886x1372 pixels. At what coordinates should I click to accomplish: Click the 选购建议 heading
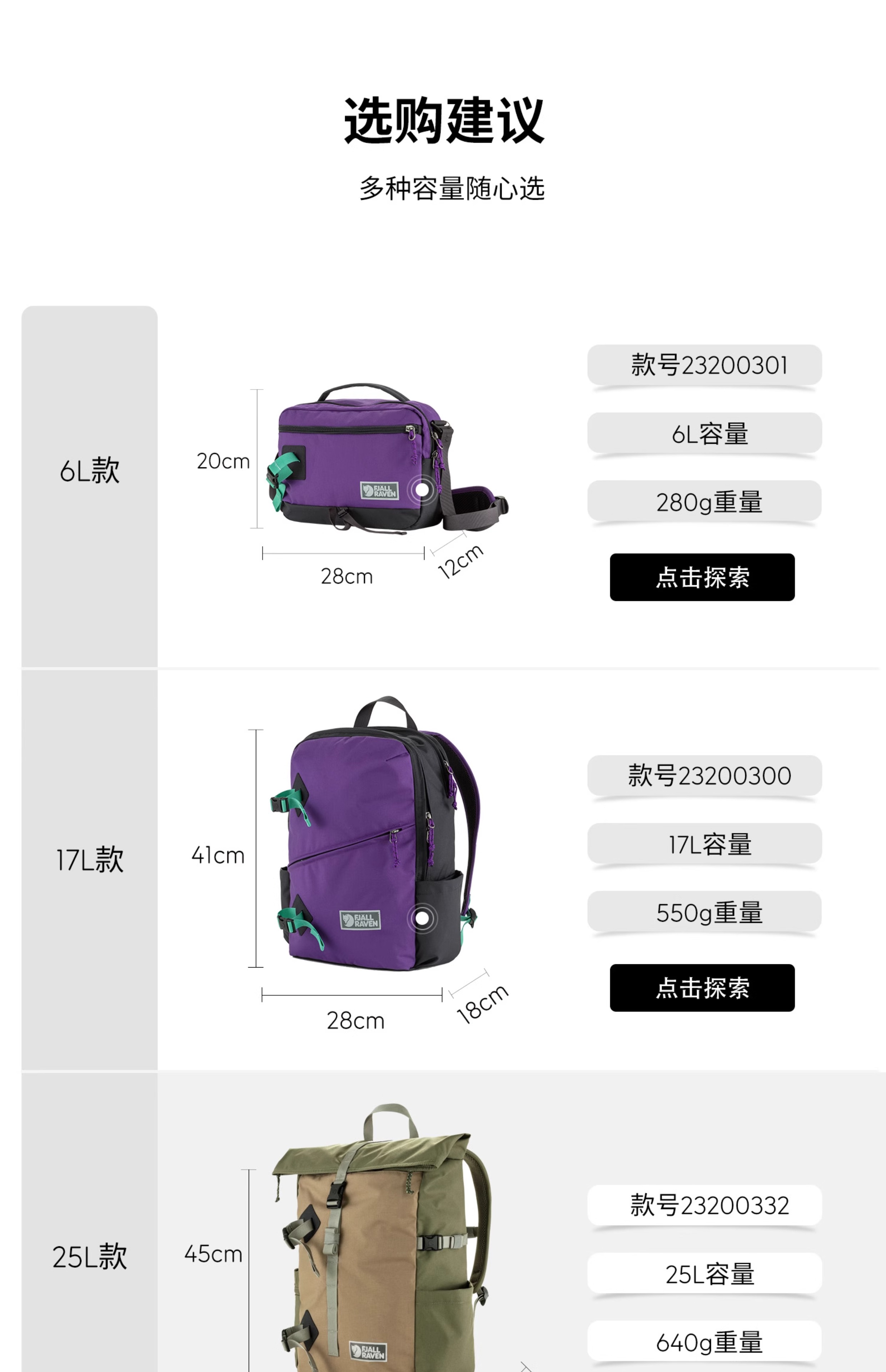click(444, 120)
